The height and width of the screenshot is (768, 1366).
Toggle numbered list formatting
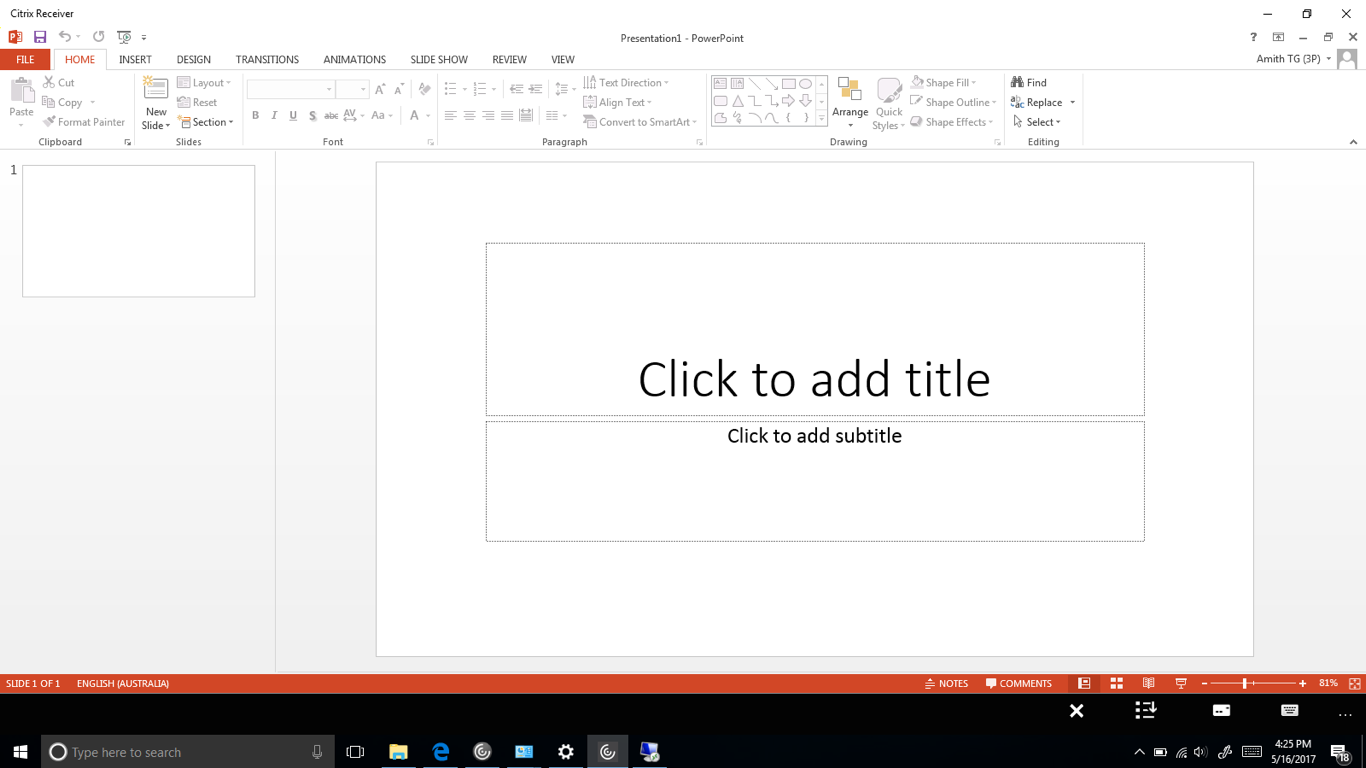(x=481, y=88)
